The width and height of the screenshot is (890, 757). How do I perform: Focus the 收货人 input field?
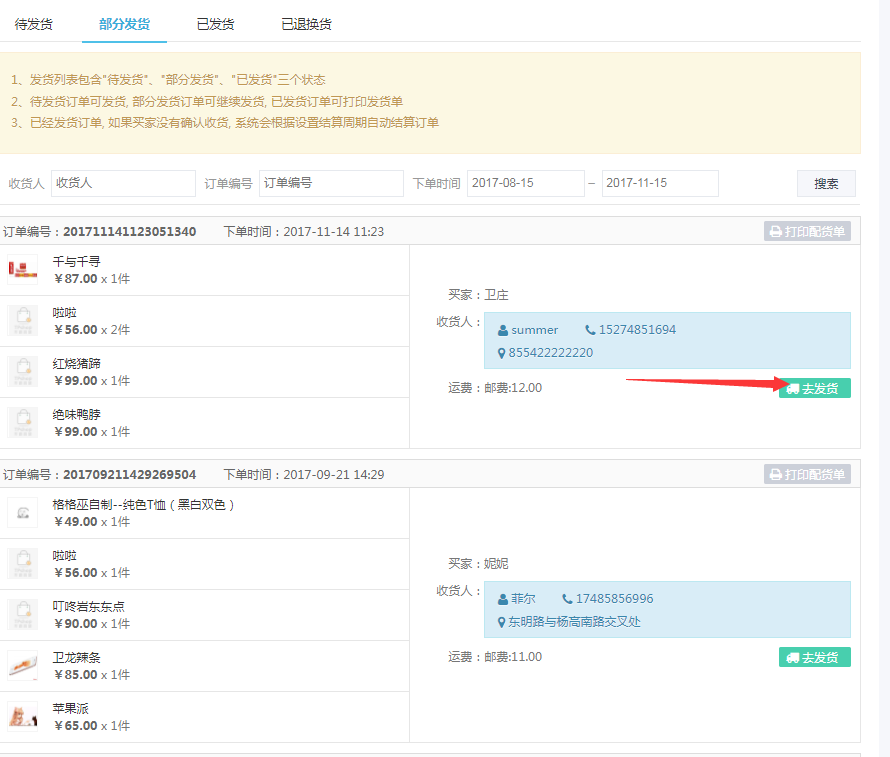pyautogui.click(x=123, y=184)
